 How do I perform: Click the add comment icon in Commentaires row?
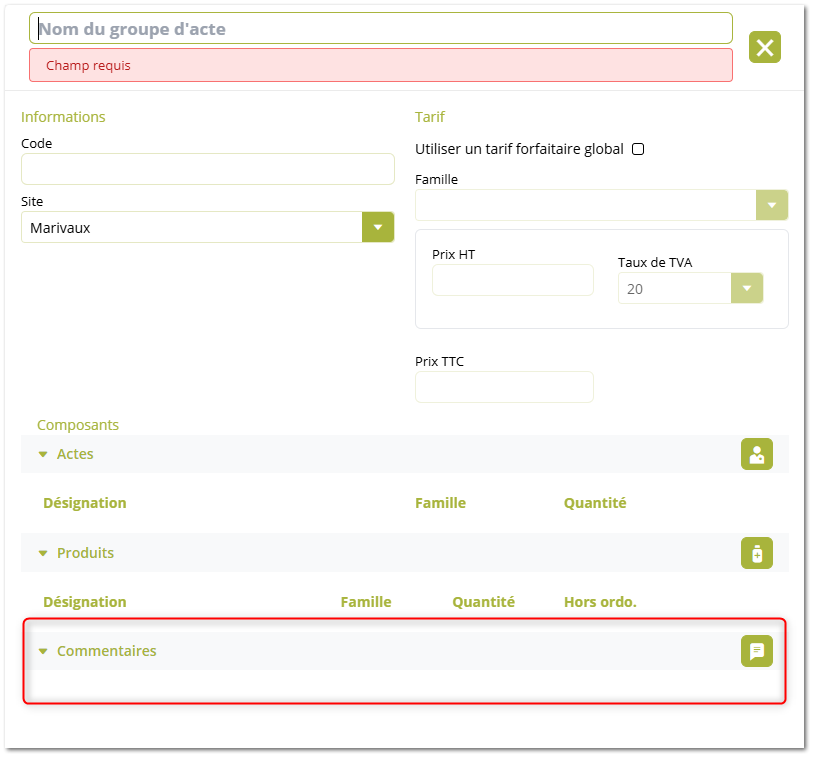(x=756, y=651)
